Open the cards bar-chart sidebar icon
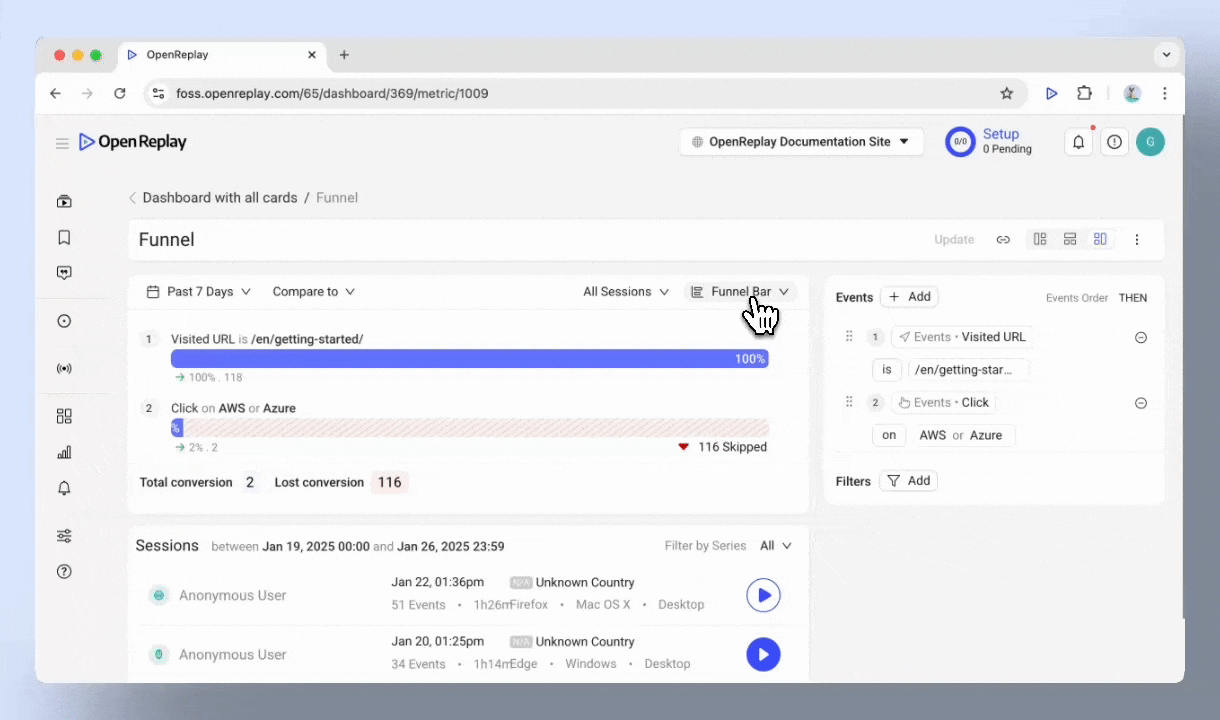The height and width of the screenshot is (720, 1220). [64, 452]
